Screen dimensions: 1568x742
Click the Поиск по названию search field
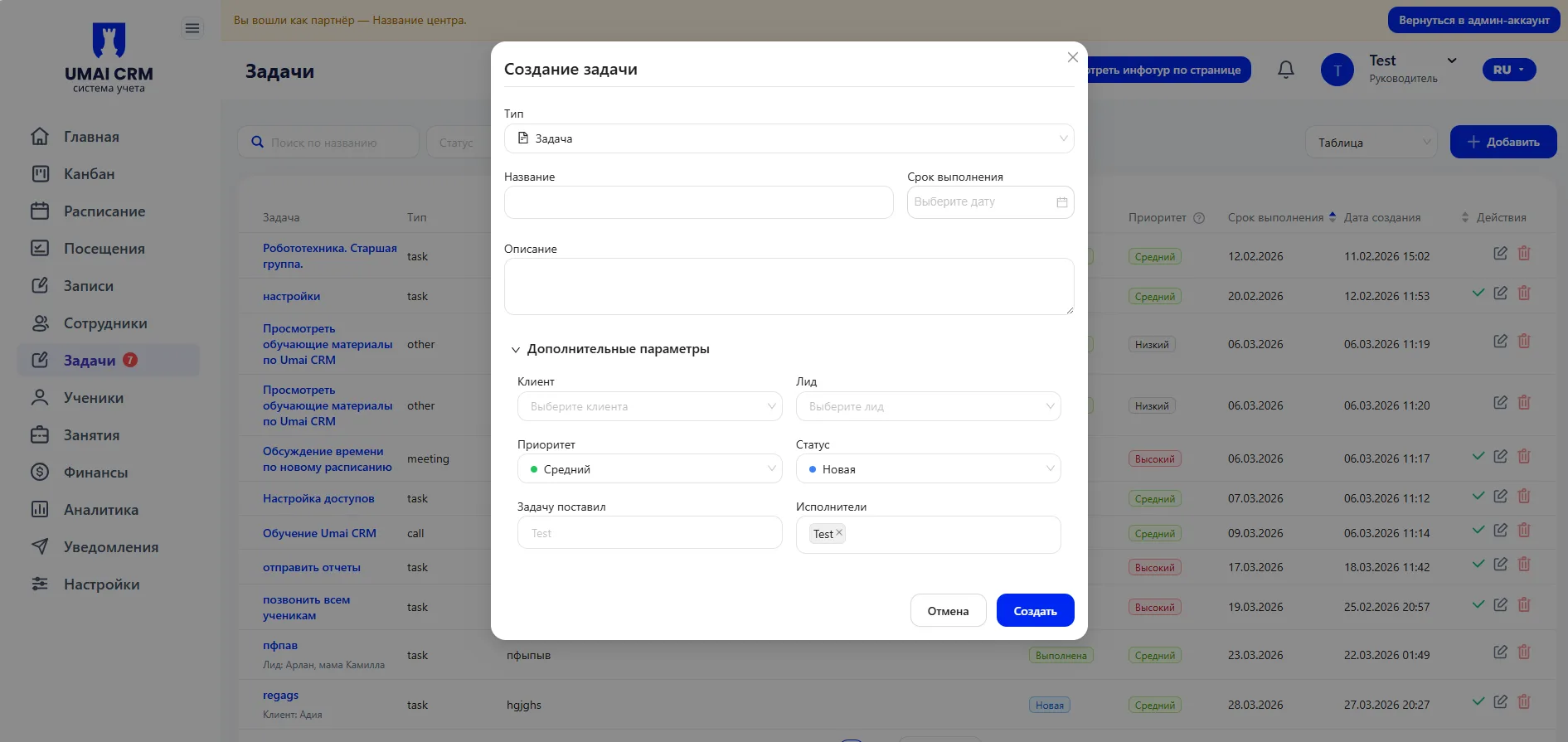point(328,143)
